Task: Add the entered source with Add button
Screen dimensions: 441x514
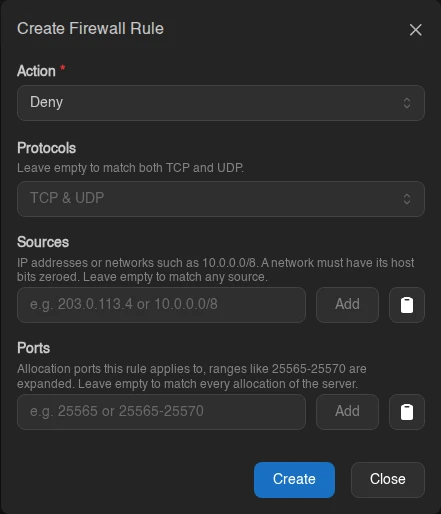Action: point(347,305)
